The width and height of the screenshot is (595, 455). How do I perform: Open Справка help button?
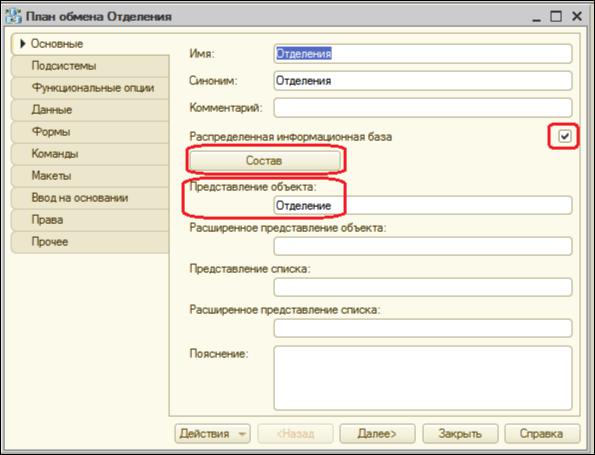click(542, 433)
